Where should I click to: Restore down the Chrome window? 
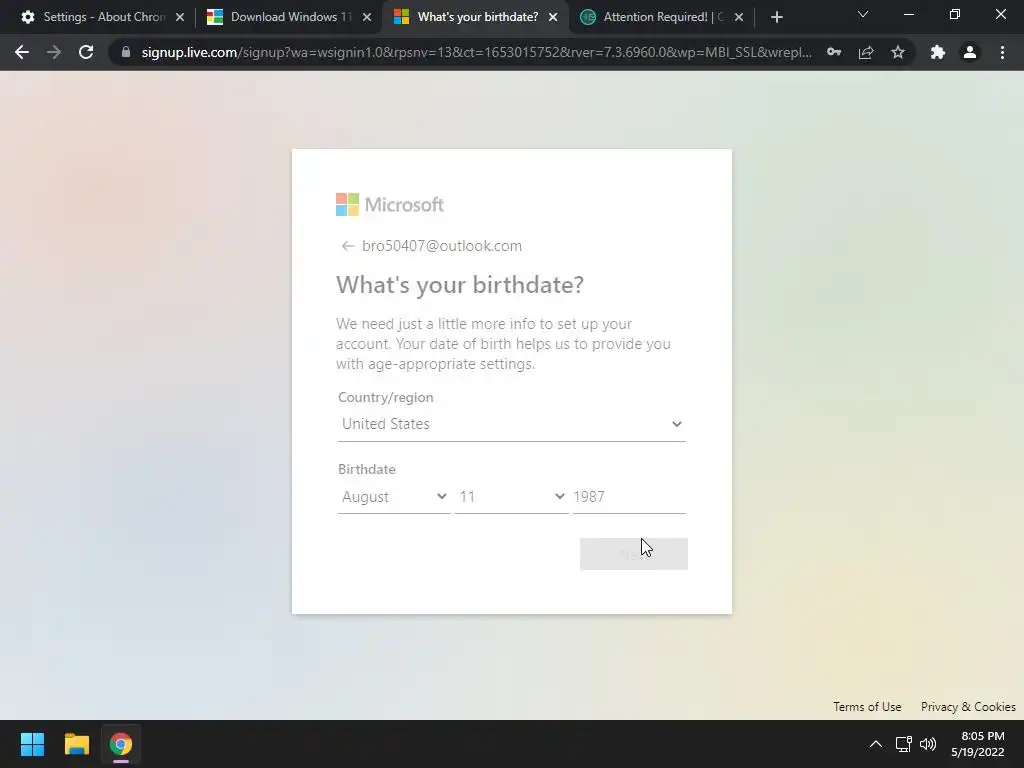(955, 14)
